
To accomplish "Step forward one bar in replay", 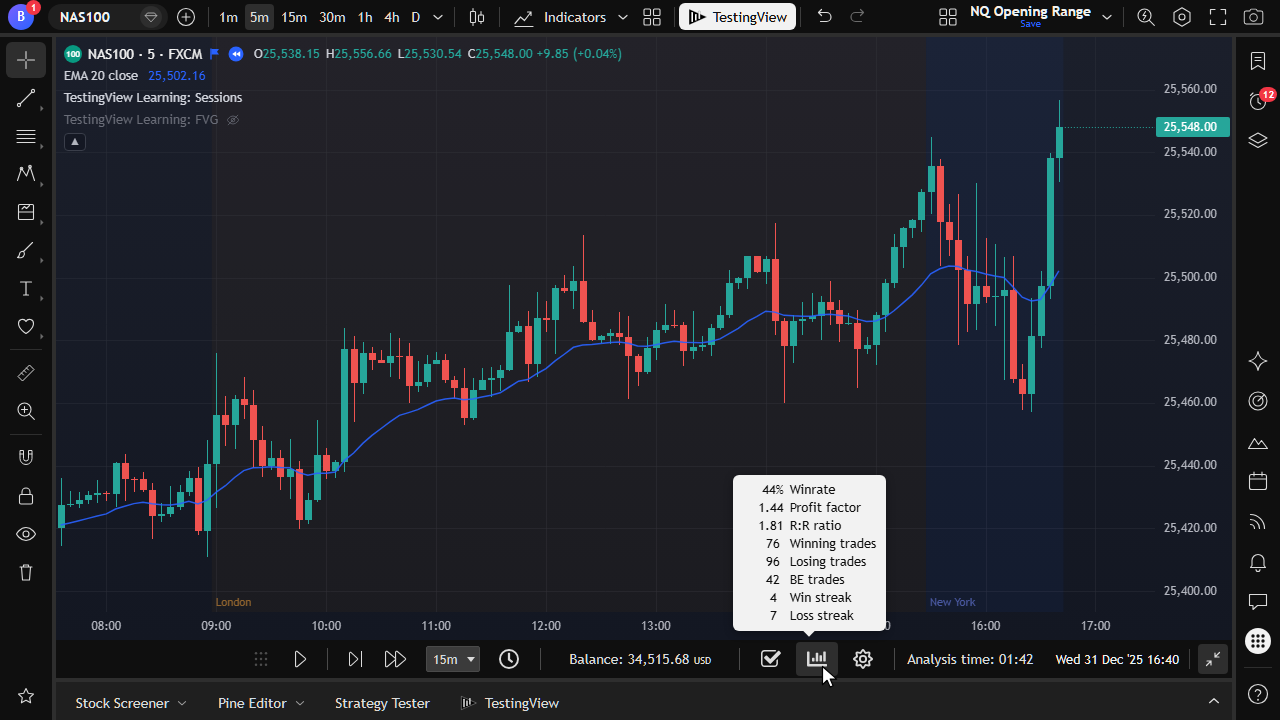I will point(355,659).
